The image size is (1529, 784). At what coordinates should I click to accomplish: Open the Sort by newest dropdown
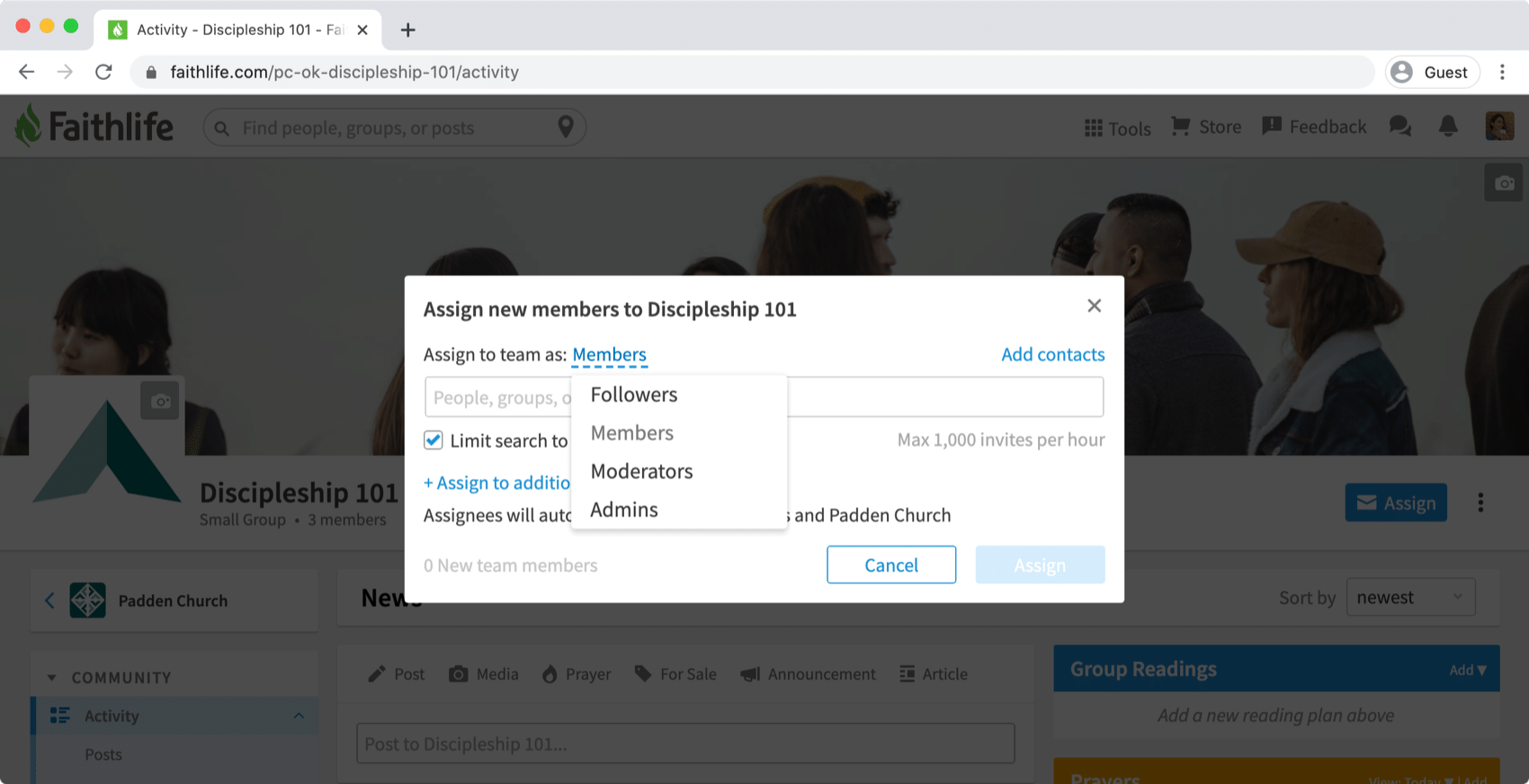tap(1410, 597)
